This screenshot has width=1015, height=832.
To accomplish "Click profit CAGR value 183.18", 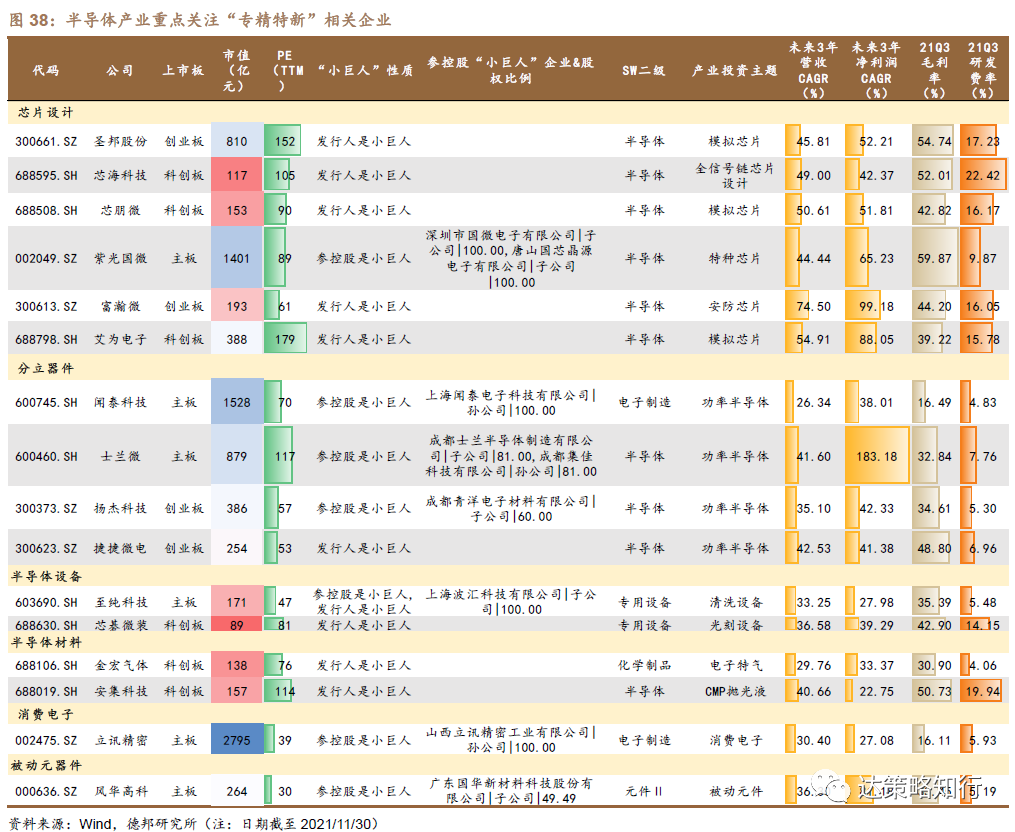I will 876,456.
